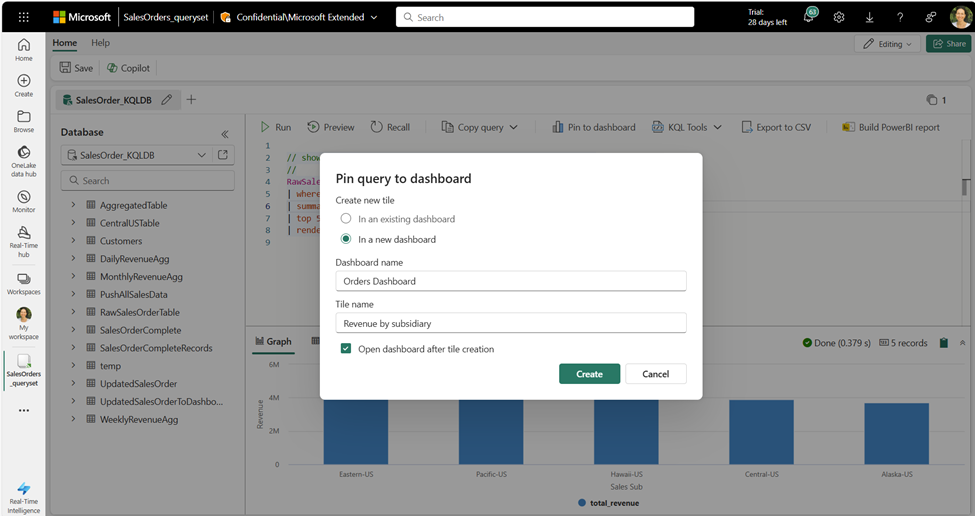This screenshot has height=516, width=975.
Task: Open Monitor in left sidebar
Action: click(x=24, y=201)
